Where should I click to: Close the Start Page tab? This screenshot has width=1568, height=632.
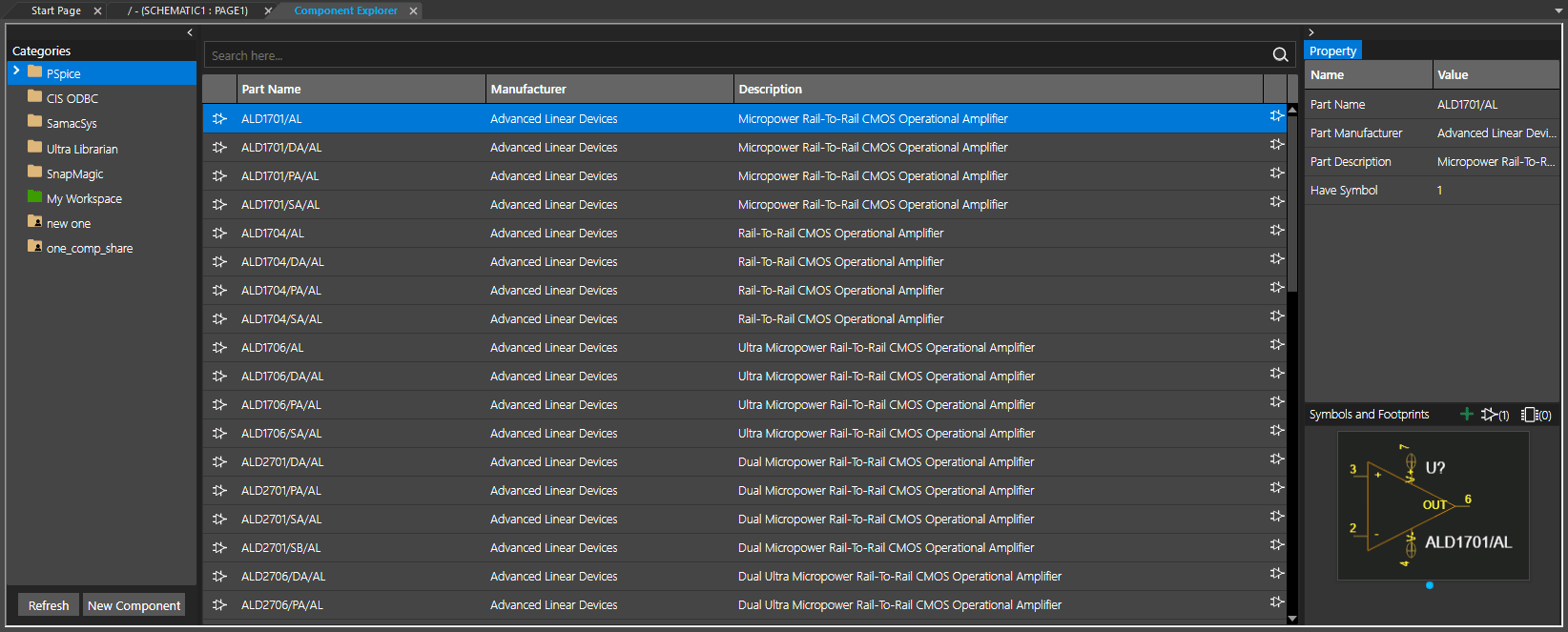point(97,11)
